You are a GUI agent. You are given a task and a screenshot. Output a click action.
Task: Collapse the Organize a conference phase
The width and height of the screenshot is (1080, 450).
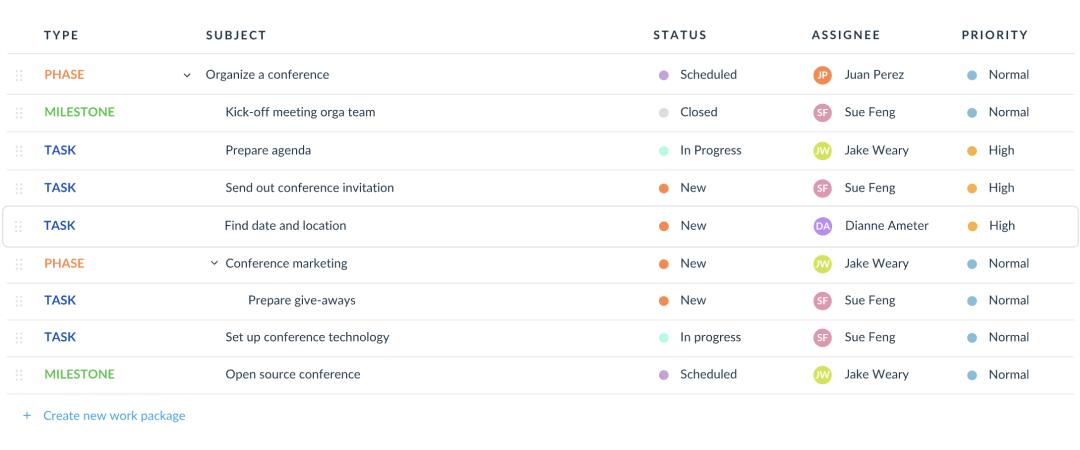coord(187,75)
